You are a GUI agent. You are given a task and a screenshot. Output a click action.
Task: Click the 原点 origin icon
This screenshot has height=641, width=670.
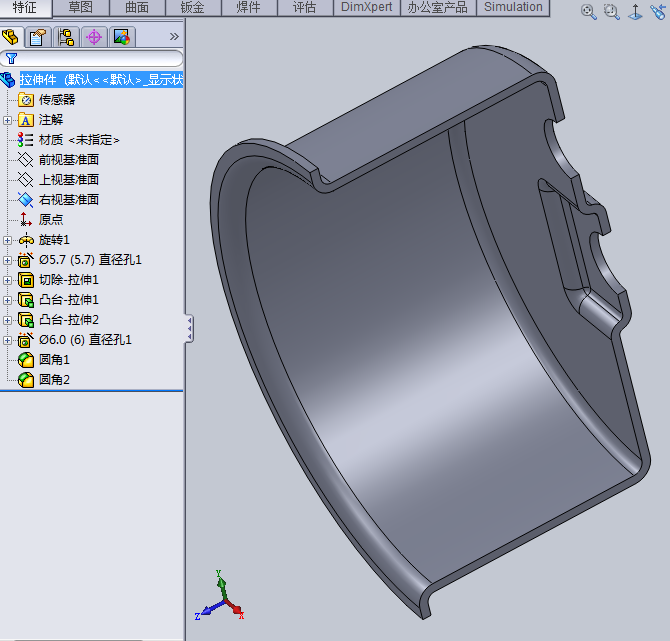[x=26, y=220]
